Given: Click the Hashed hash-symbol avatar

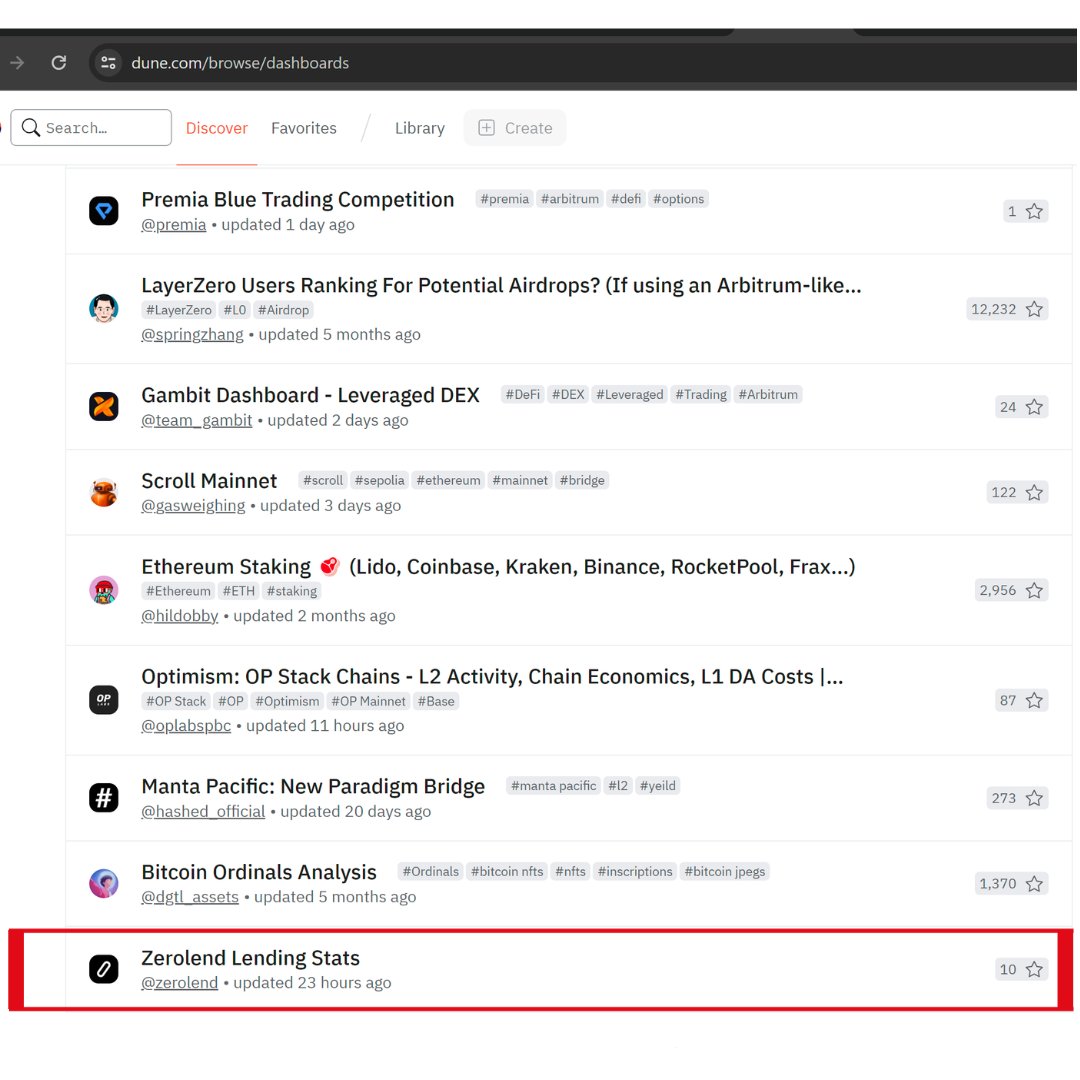Looking at the screenshot, I should click(x=104, y=798).
